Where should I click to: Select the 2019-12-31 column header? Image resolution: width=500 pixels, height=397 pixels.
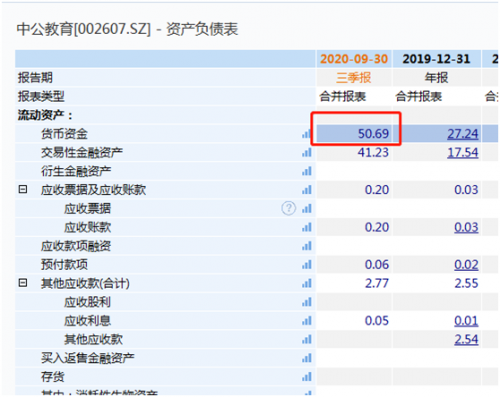(x=436, y=59)
